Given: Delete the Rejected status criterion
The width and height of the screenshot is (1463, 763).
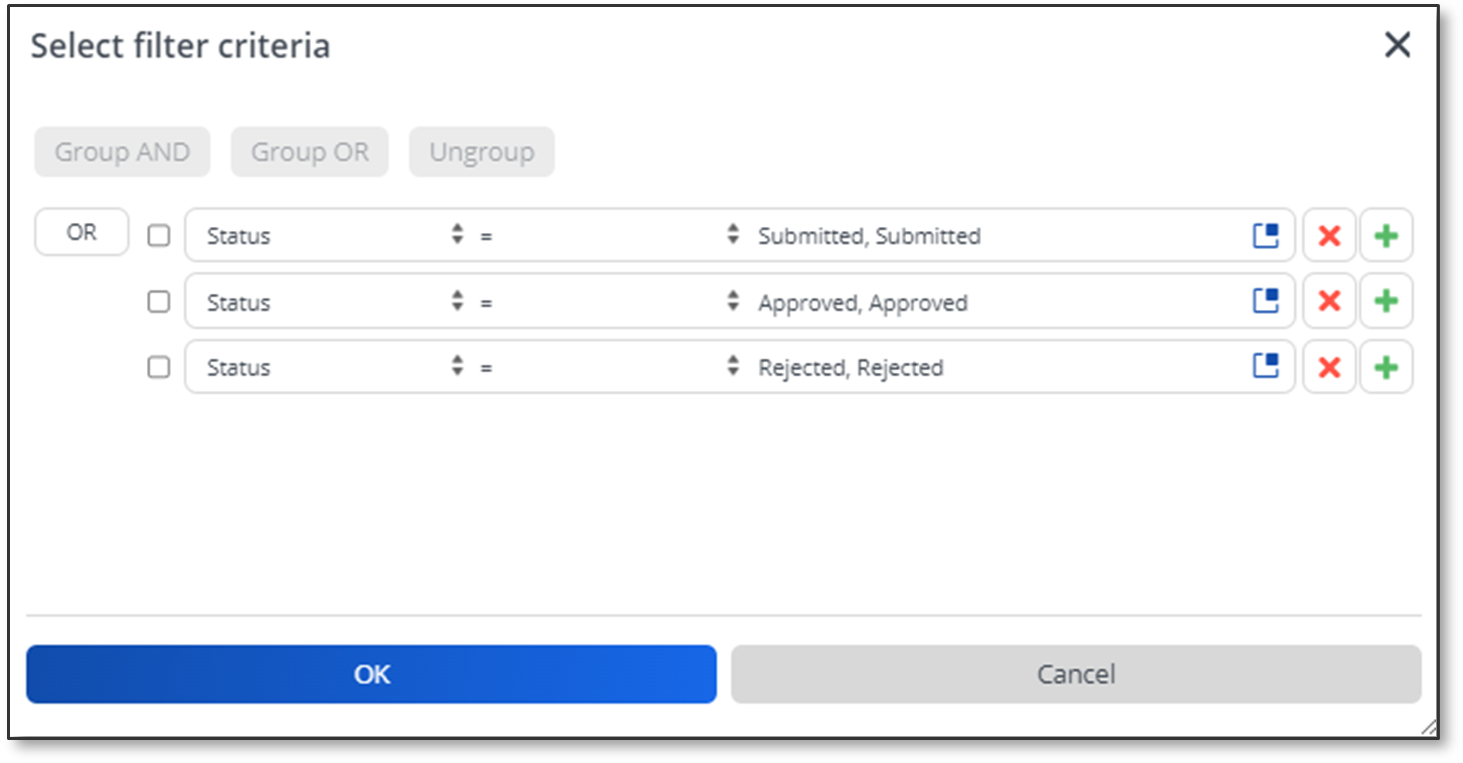Looking at the screenshot, I should (x=1329, y=367).
